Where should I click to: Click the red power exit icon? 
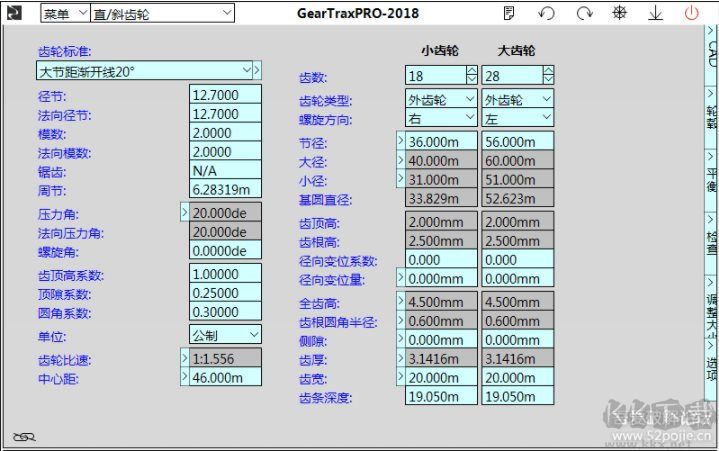tap(691, 13)
